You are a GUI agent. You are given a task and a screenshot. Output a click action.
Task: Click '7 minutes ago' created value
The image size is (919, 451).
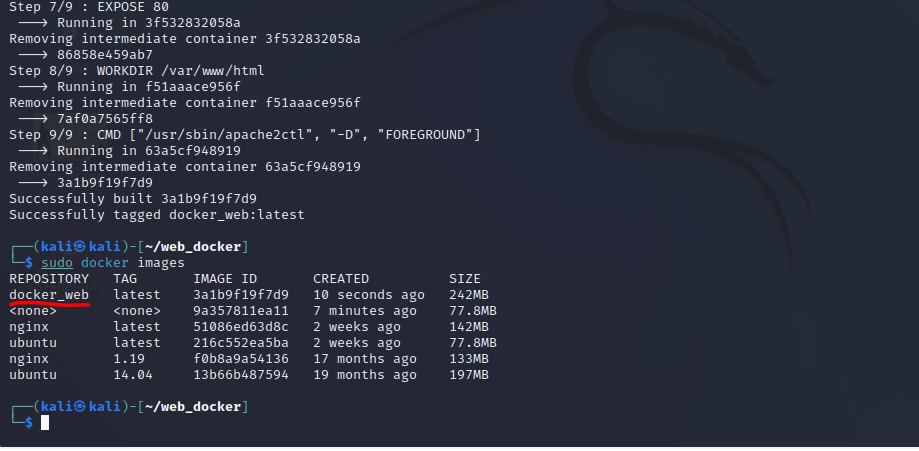pyautogui.click(x=365, y=310)
